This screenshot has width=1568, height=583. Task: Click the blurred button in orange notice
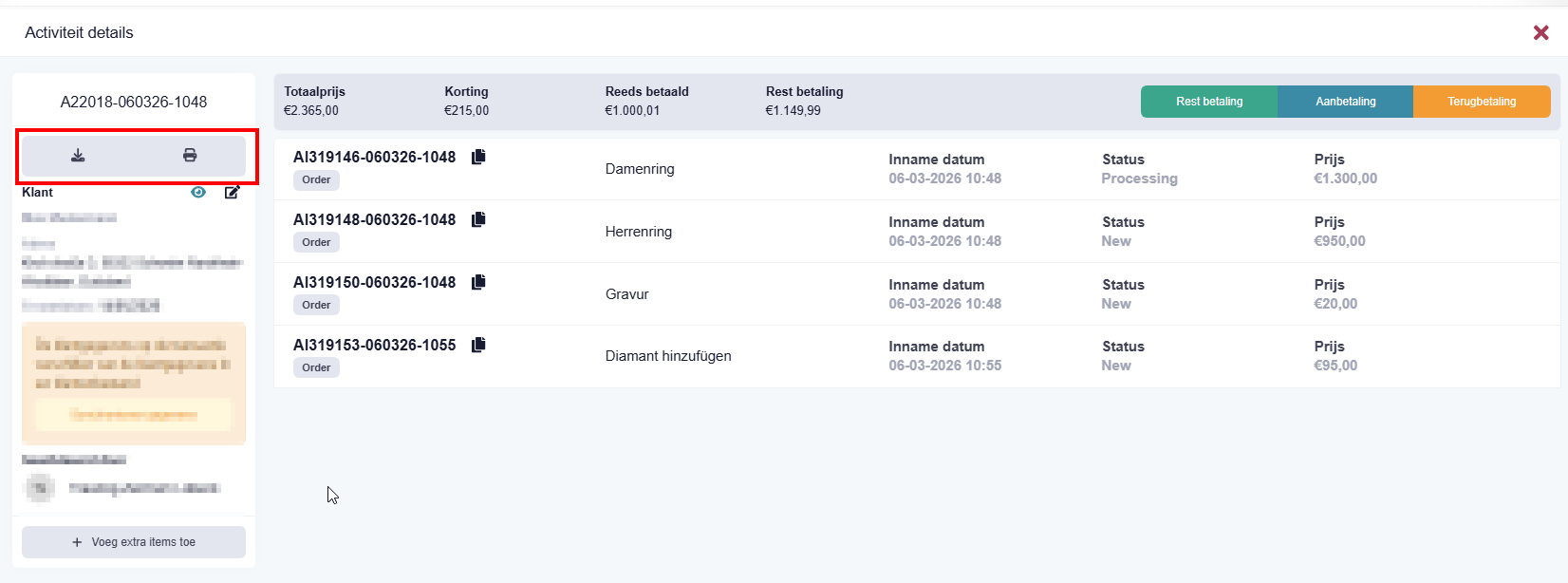click(x=134, y=415)
